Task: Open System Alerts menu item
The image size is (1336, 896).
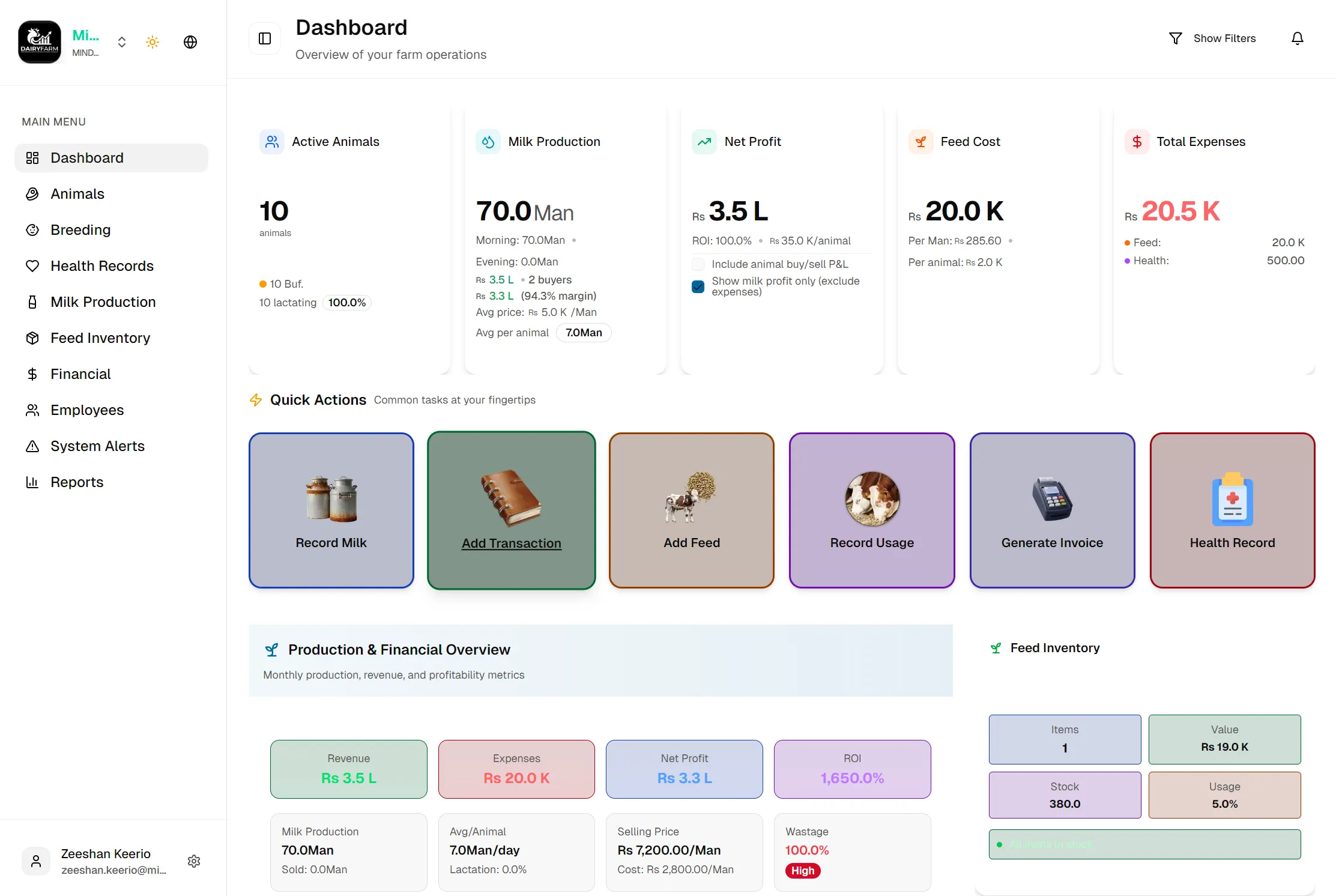Action: (112, 446)
